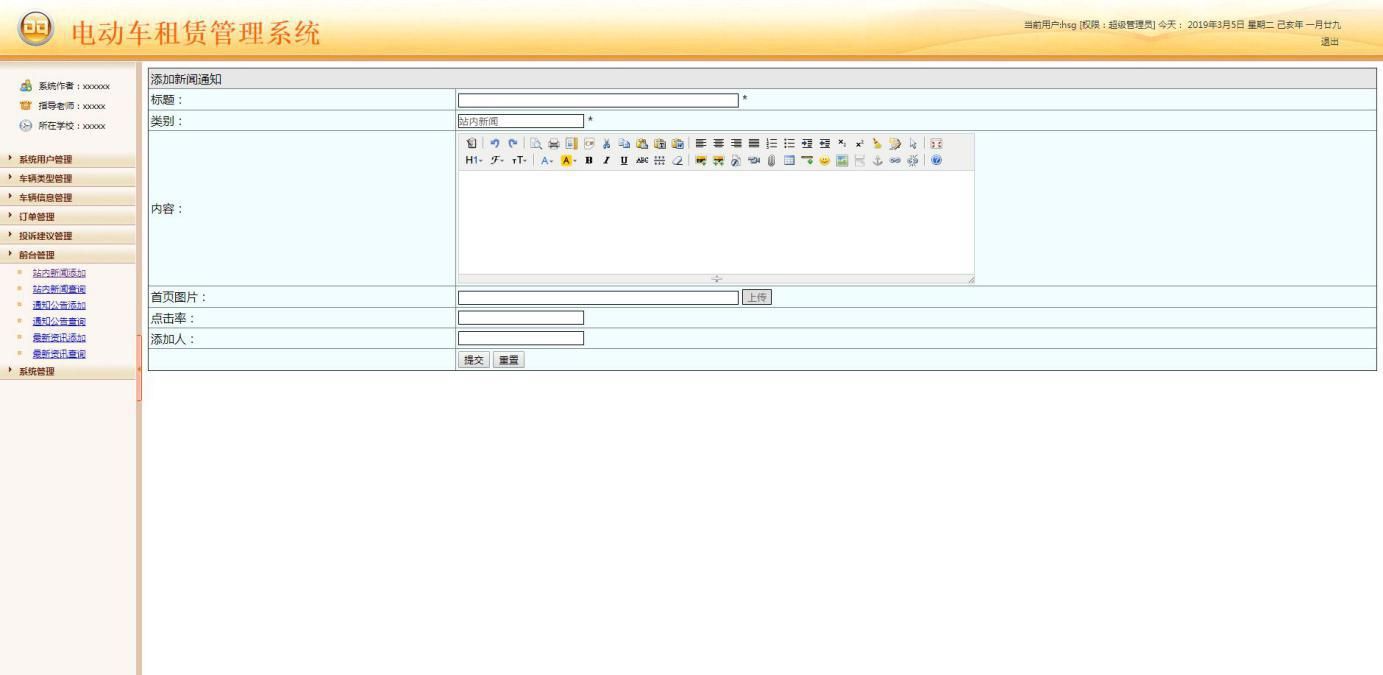Attach a file via the paperclip icon
Screen dimensions: 1383x675
tap(771, 160)
